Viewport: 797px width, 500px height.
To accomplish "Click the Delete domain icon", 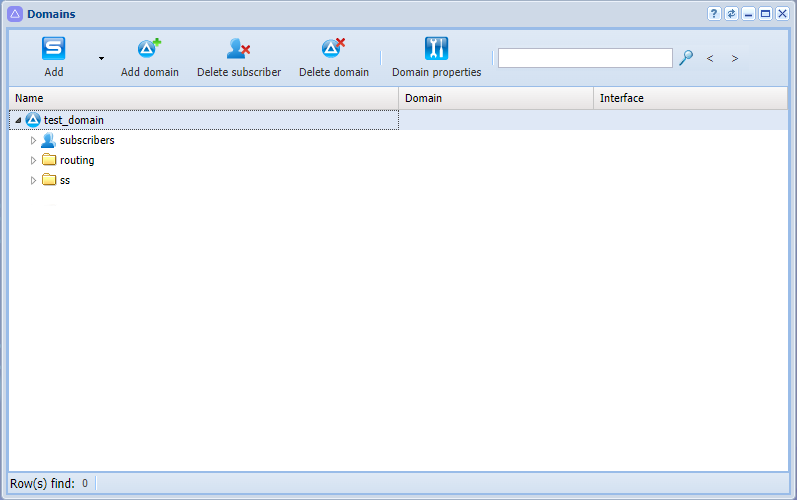I will click(x=333, y=49).
